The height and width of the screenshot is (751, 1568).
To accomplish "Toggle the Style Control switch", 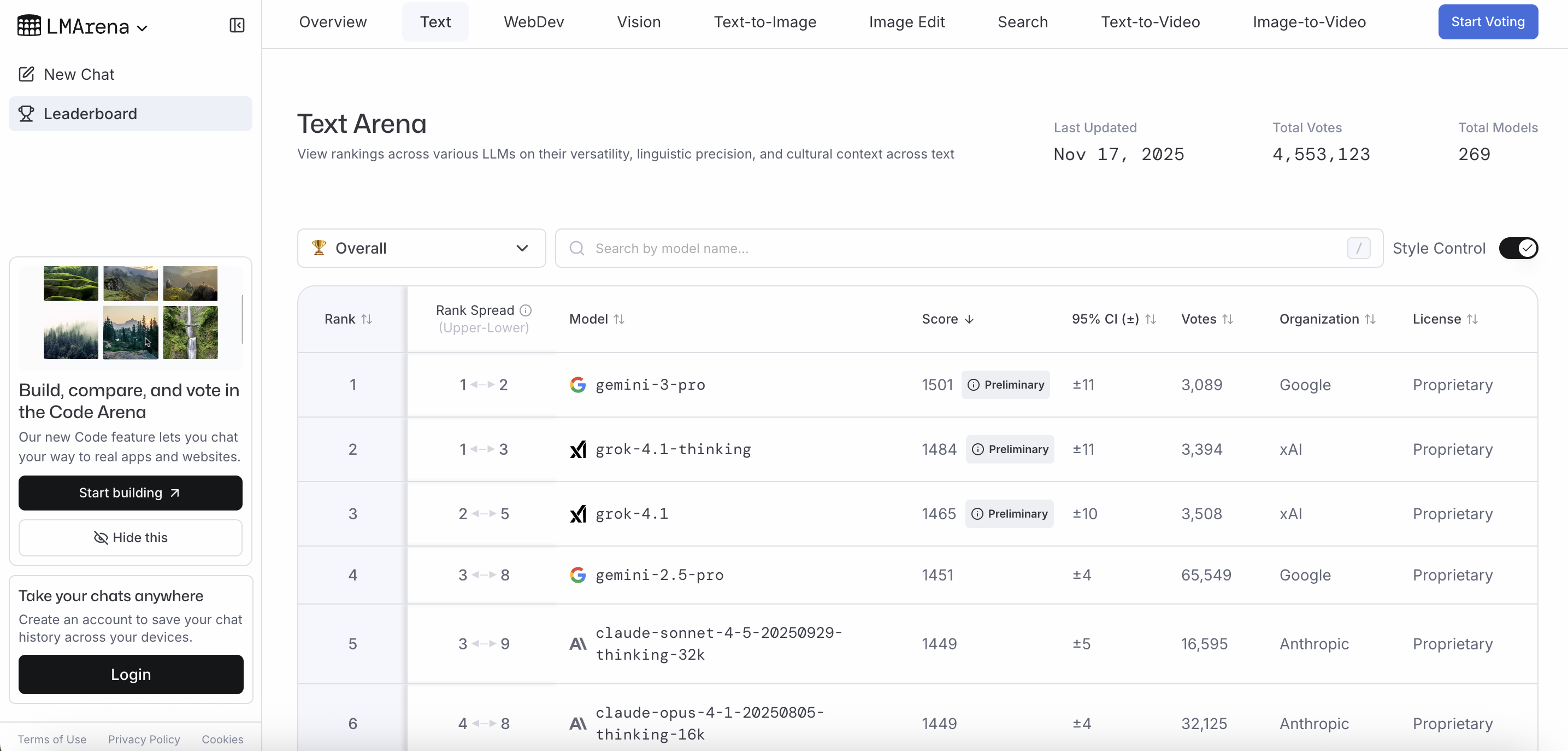I will pos(1518,249).
